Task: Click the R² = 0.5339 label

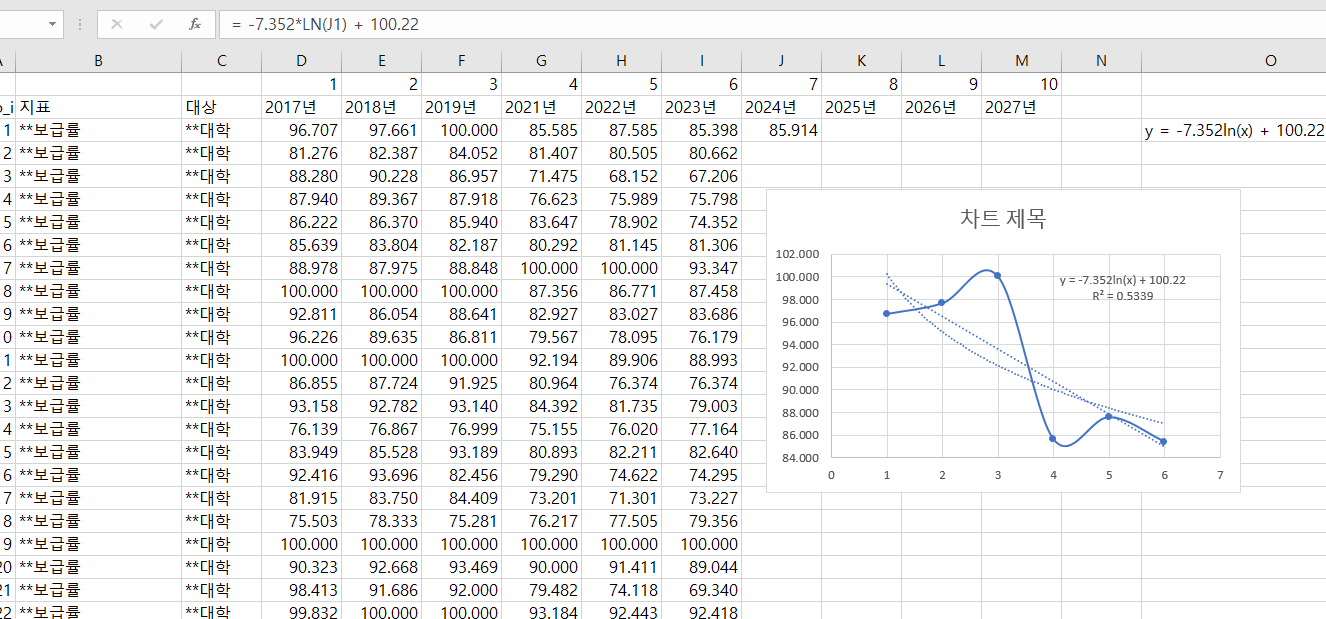Action: click(1123, 296)
